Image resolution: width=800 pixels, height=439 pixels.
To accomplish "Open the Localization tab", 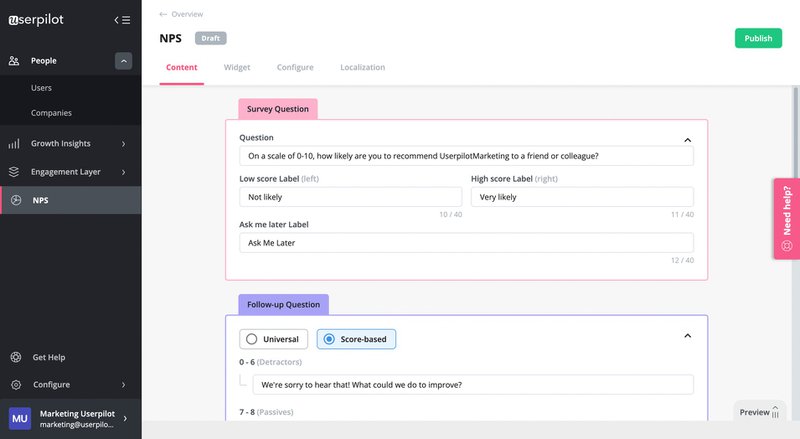I will point(362,67).
